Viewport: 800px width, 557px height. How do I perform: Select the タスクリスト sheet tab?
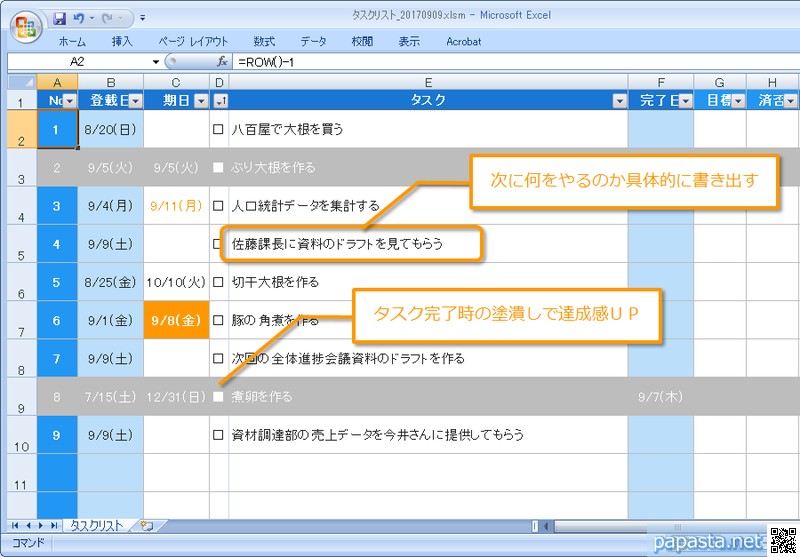[x=96, y=525]
